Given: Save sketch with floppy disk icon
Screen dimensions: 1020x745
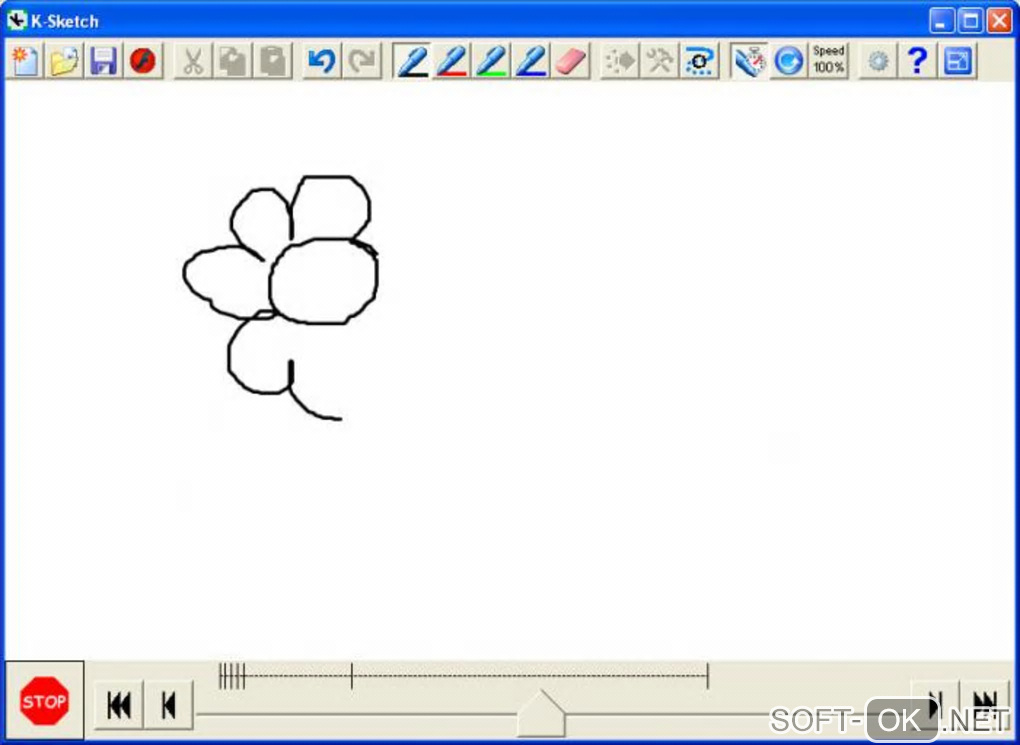Looking at the screenshot, I should [103, 62].
